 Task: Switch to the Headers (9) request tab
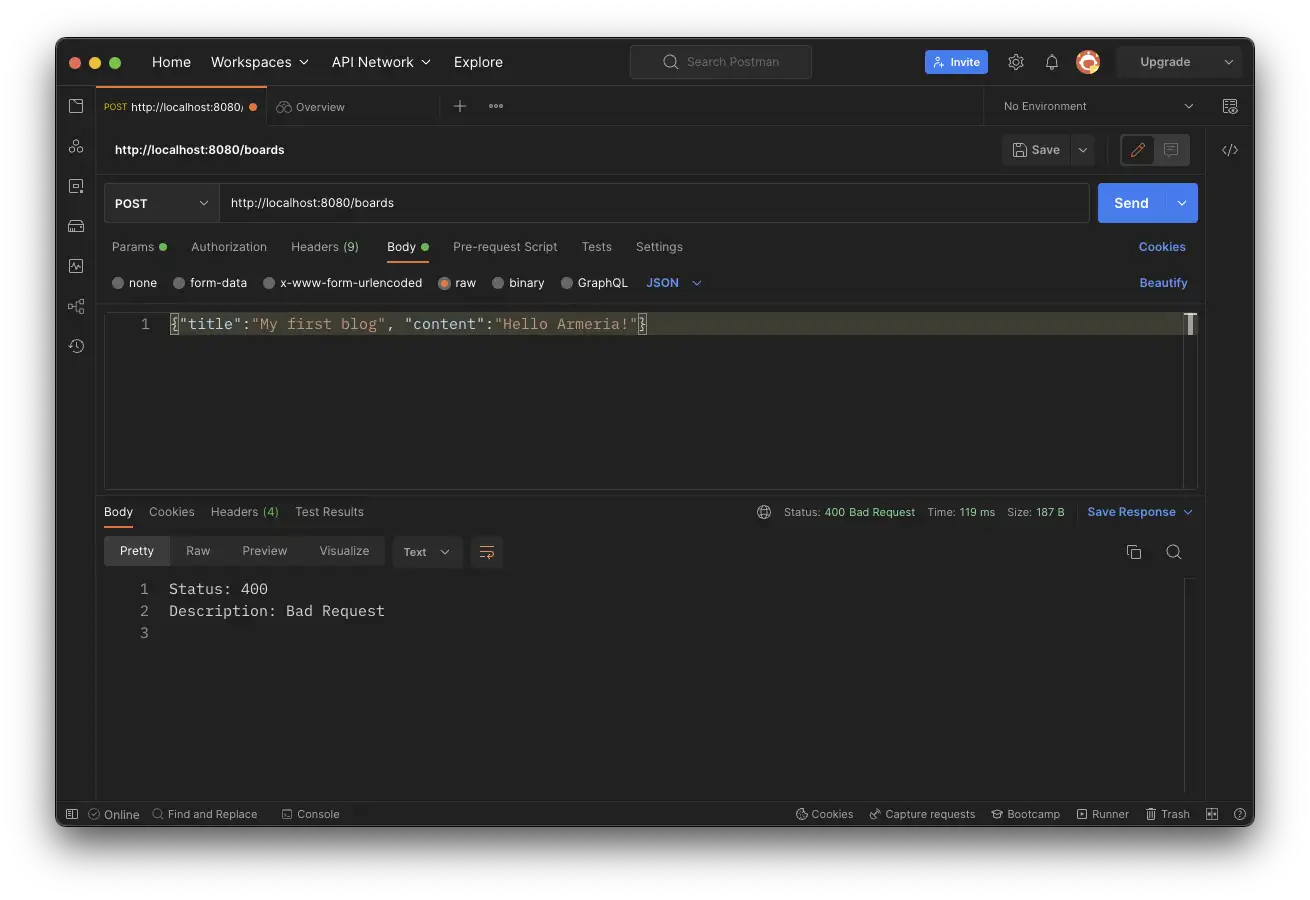325,247
